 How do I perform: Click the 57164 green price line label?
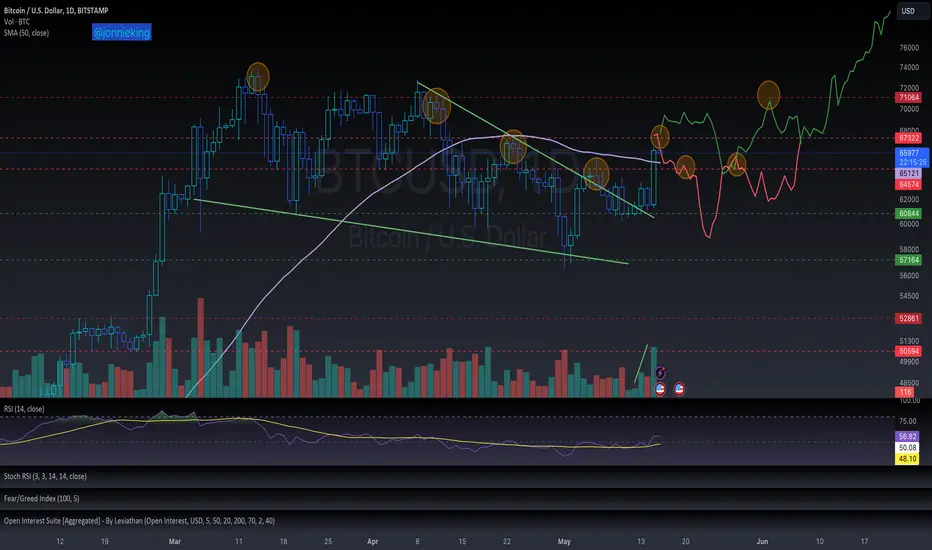(909, 260)
